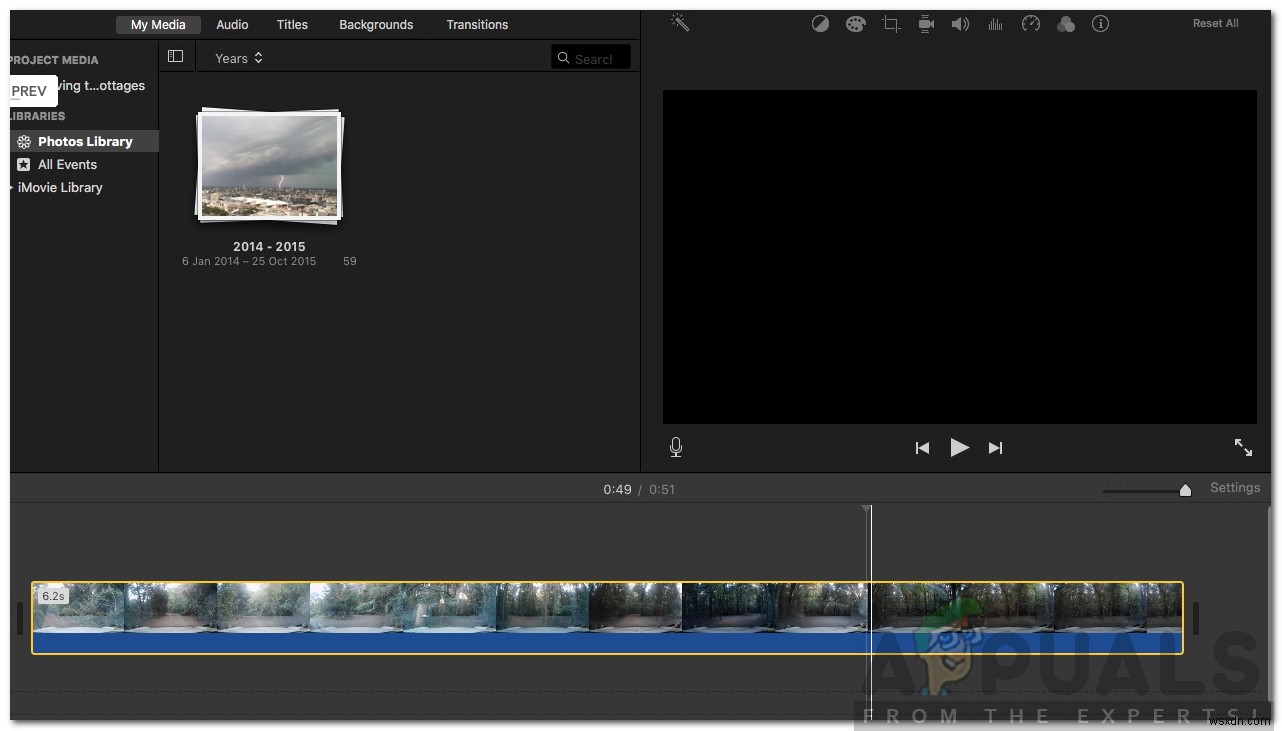Image resolution: width=1282 pixels, height=731 pixels.
Task: Enable the voiceover microphone recording
Action: (x=675, y=447)
